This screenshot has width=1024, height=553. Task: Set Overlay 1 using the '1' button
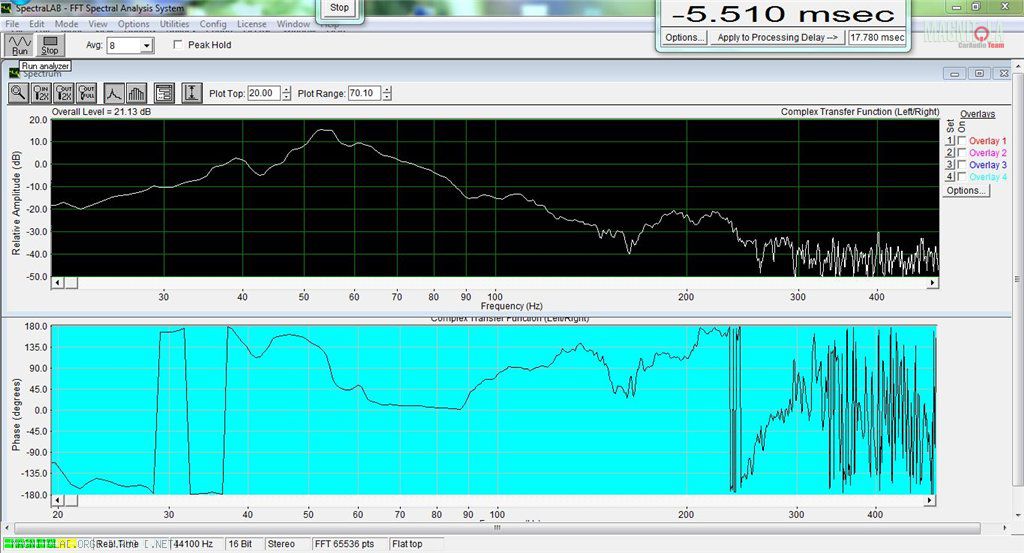pyautogui.click(x=950, y=140)
